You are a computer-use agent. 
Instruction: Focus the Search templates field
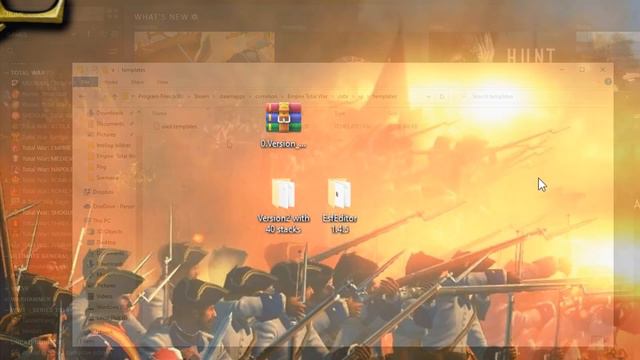pyautogui.click(x=493, y=97)
